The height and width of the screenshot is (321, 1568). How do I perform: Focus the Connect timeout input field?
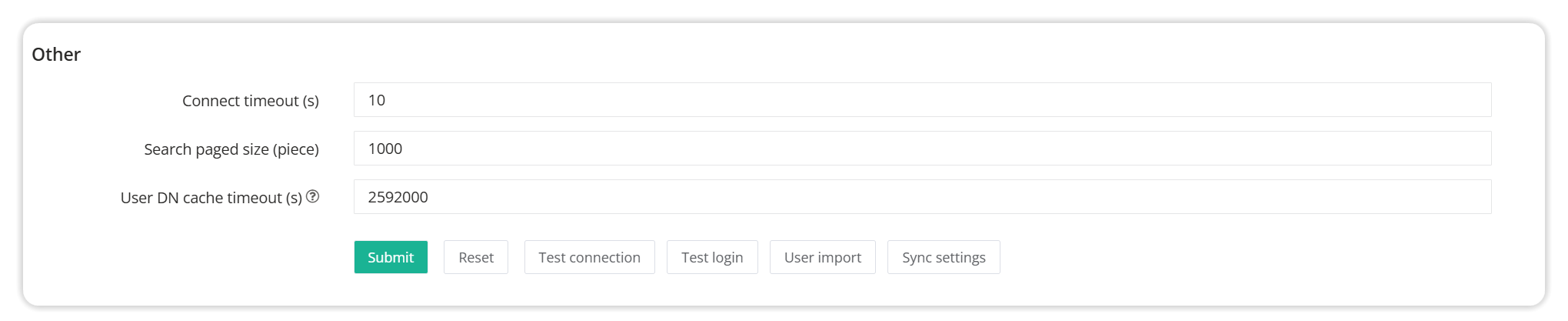coord(923,100)
